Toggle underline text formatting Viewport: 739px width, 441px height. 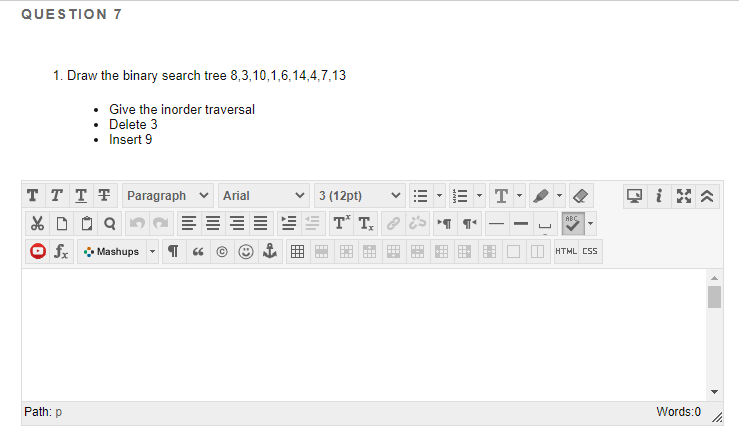(81, 196)
